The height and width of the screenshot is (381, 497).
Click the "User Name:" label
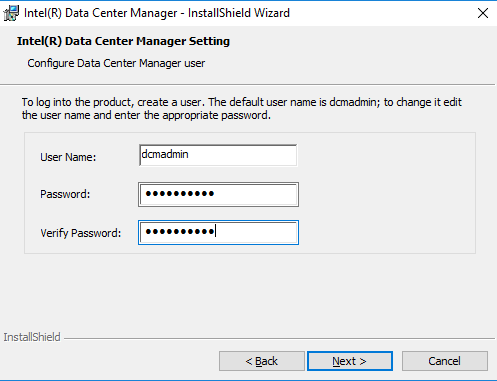(x=68, y=157)
